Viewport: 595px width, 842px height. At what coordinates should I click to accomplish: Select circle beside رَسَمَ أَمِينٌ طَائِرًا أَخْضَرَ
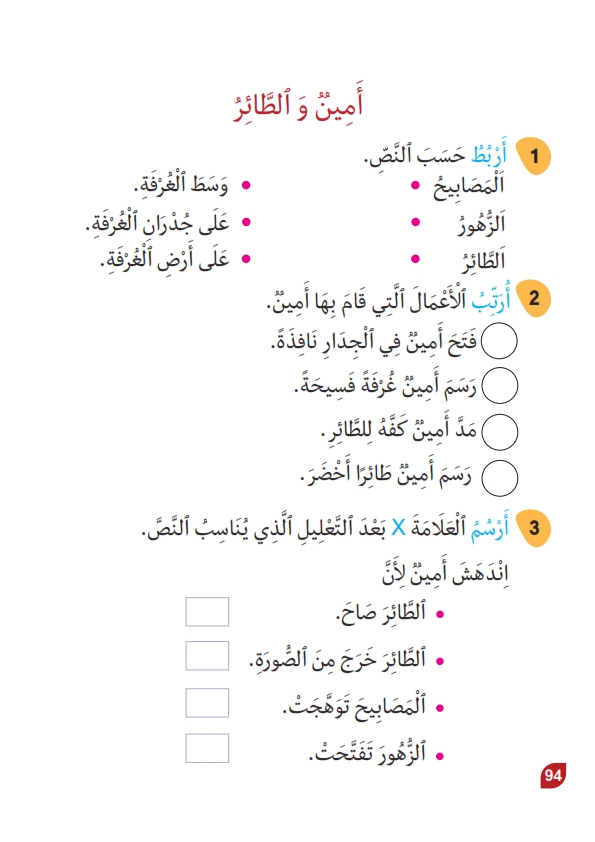[x=499, y=478]
